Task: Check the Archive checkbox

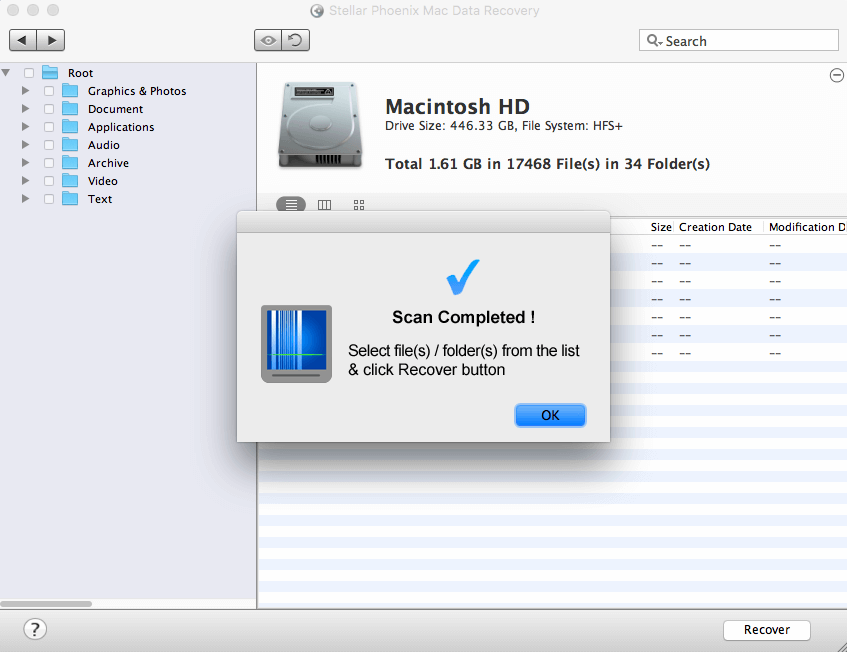Action: (49, 163)
